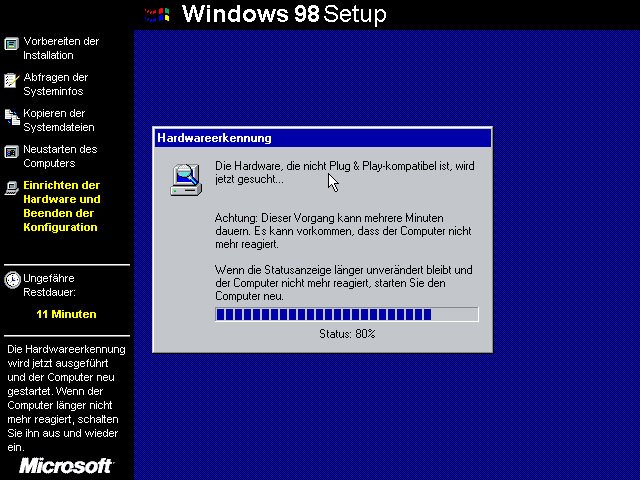
Task: Click the 11 Minuten remaining time text
Action: pyautogui.click(x=66, y=314)
